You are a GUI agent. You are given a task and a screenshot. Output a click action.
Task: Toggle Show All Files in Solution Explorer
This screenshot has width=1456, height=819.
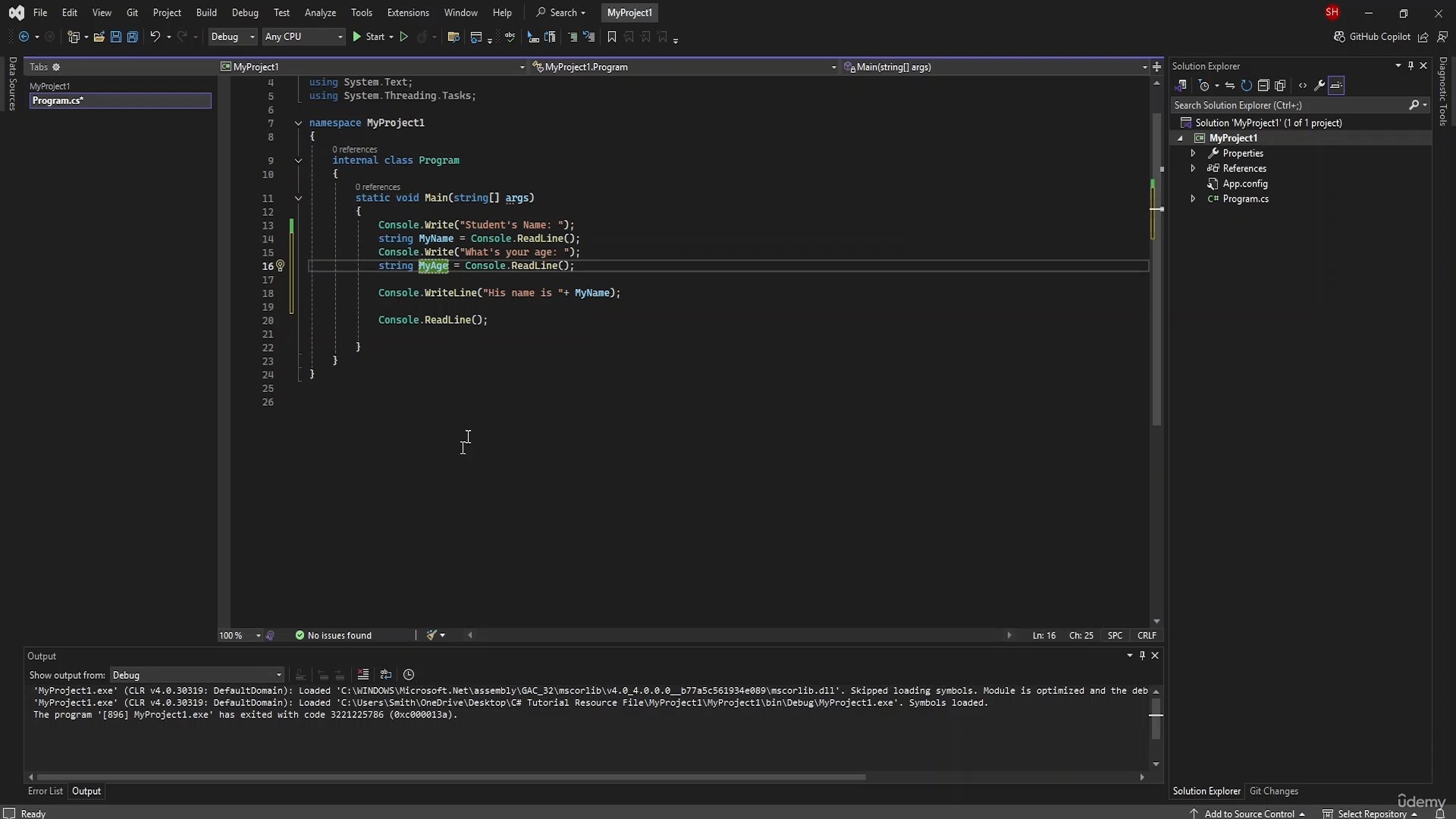[1281, 86]
